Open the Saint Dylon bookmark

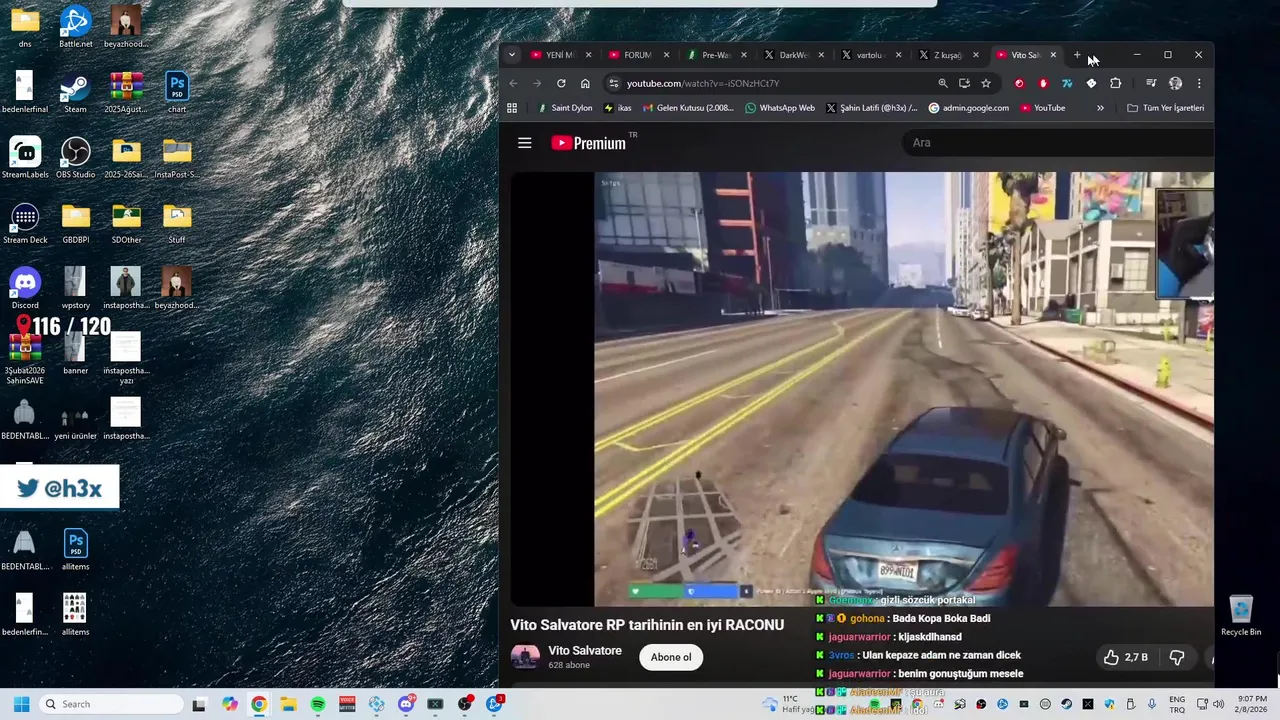coord(565,108)
